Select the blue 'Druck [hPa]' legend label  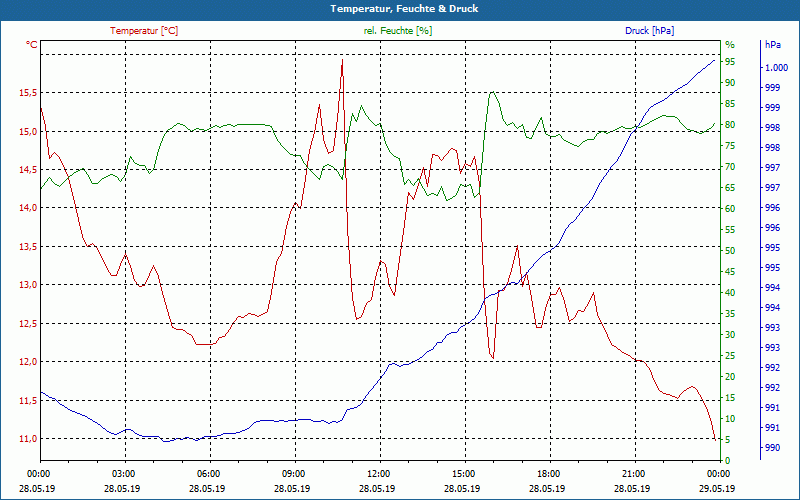point(649,31)
